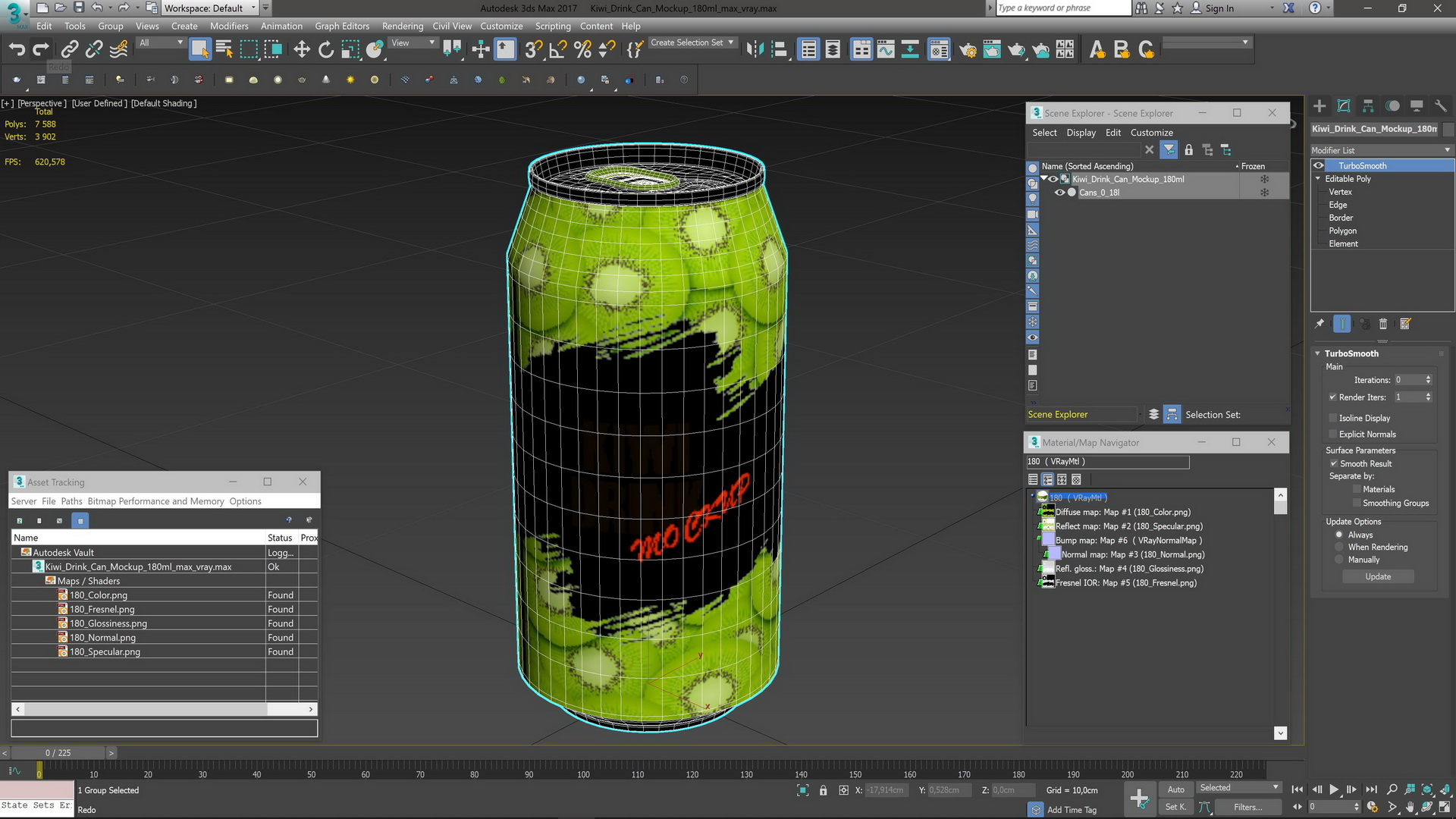Click filter icon in Scene Explorer toolbar

coord(1169,150)
